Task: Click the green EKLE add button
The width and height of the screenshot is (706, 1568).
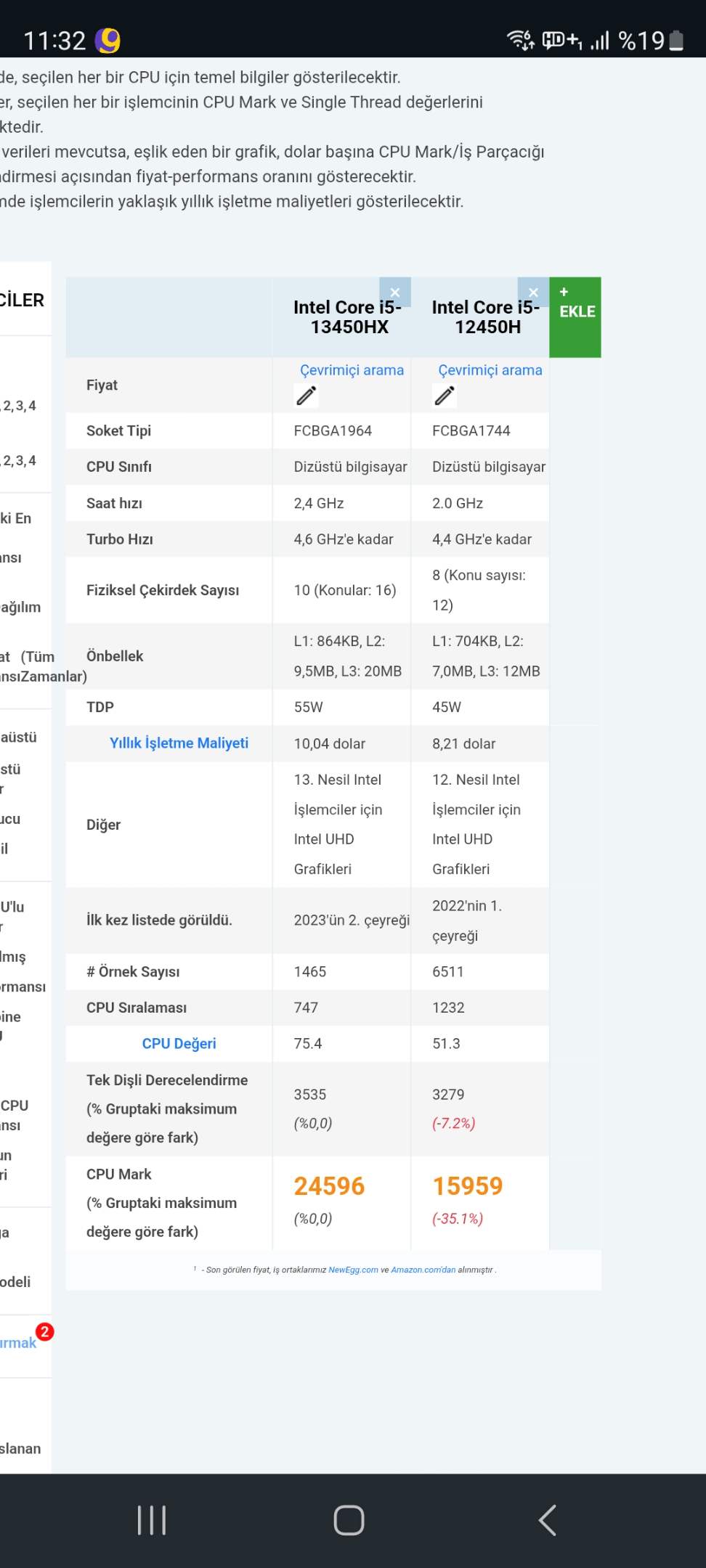Action: point(575,317)
